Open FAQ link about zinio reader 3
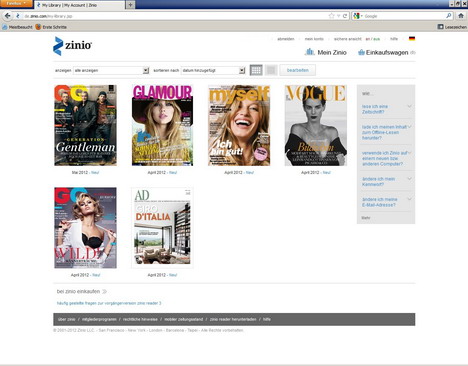The width and height of the screenshot is (468, 366). coord(109,303)
